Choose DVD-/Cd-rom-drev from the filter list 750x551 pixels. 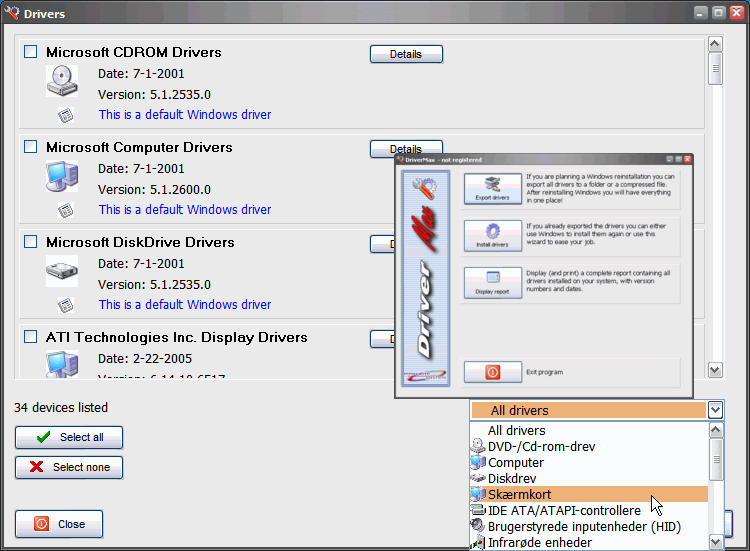(589, 446)
